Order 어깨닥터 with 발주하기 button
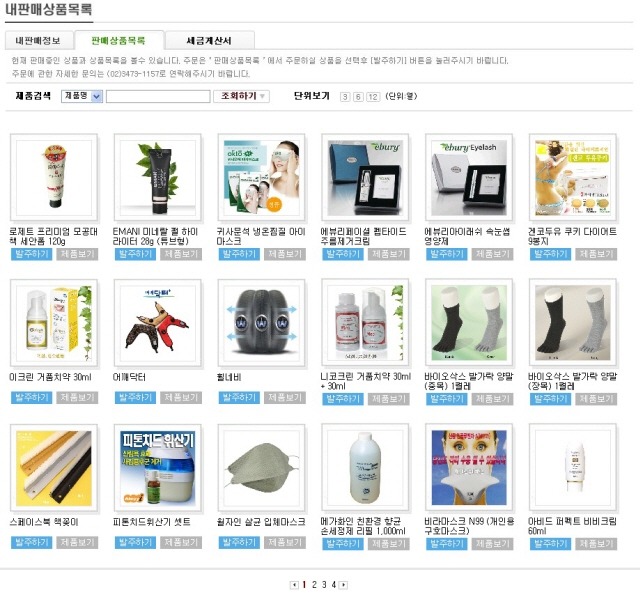The height and width of the screenshot is (598, 640). 135,397
